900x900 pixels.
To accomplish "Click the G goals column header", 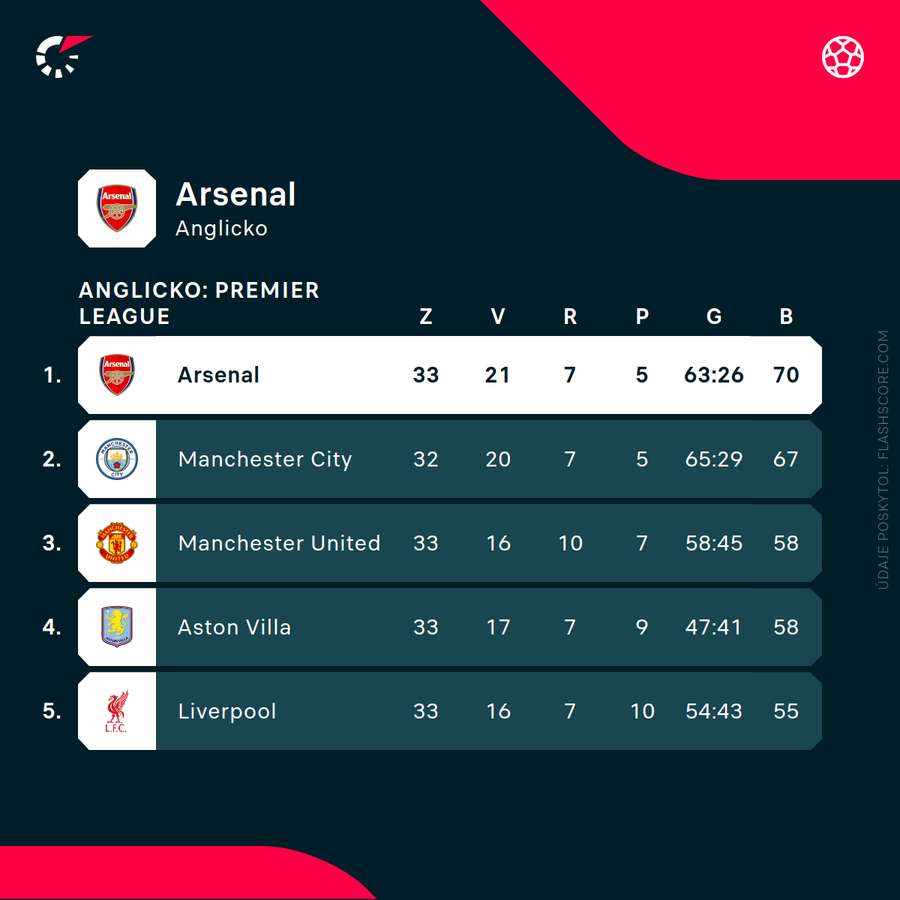I will click(714, 317).
